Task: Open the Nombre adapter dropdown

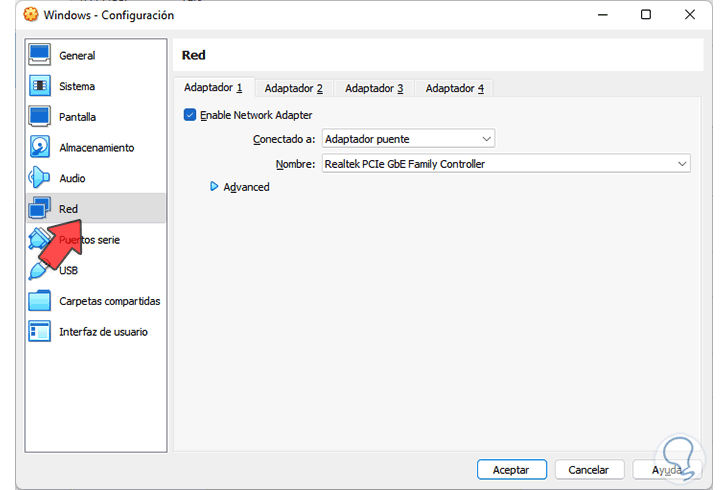Action: pos(506,164)
